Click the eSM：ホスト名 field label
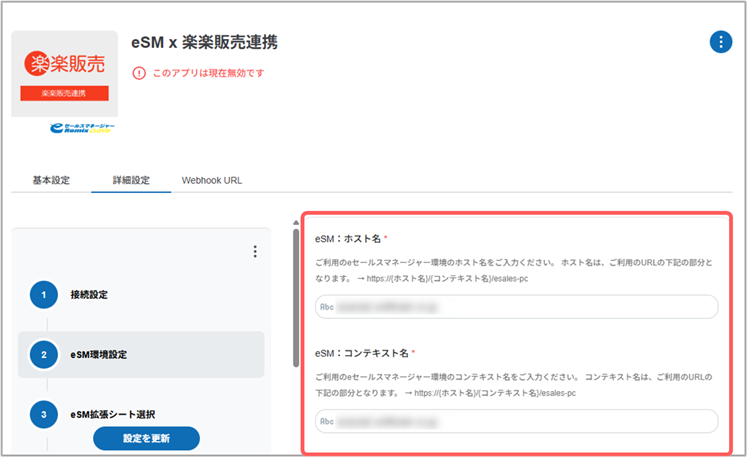The width and height of the screenshot is (747, 459). (347, 239)
